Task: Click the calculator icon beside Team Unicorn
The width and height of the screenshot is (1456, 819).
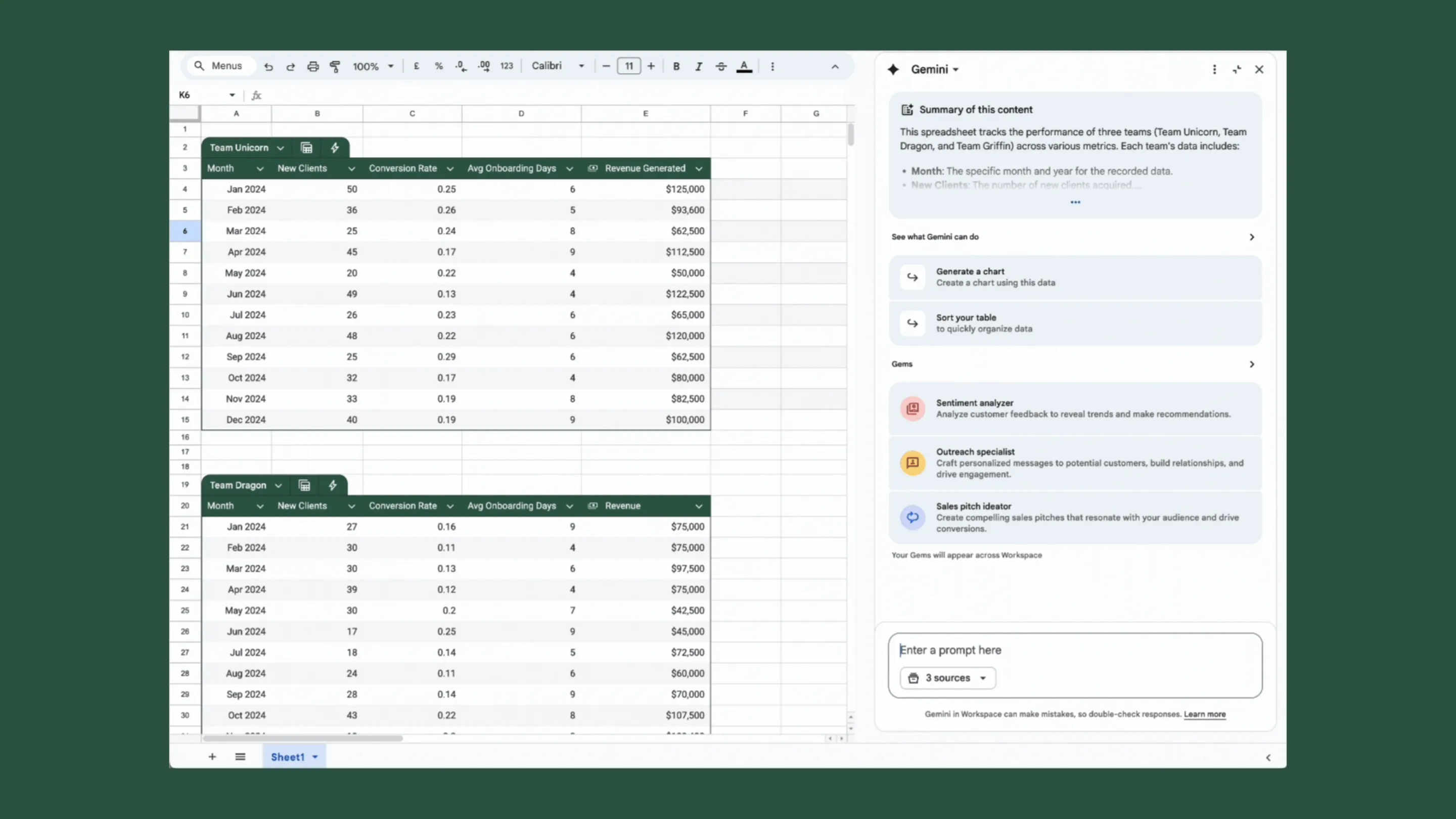Action: (306, 148)
